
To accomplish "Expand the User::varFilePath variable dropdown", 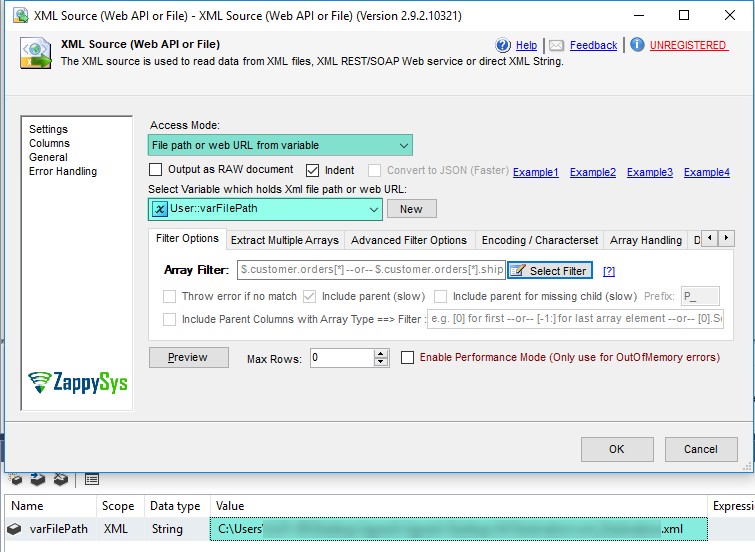I will coord(373,210).
